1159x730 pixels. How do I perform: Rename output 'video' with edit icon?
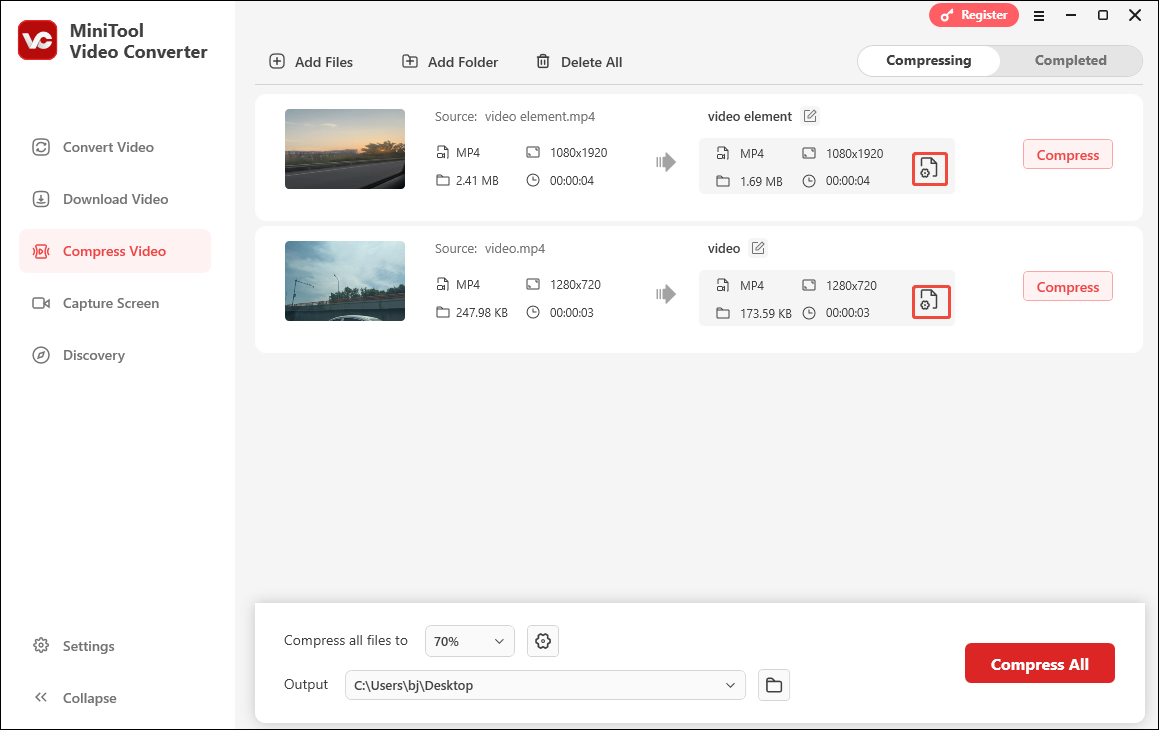pos(758,248)
